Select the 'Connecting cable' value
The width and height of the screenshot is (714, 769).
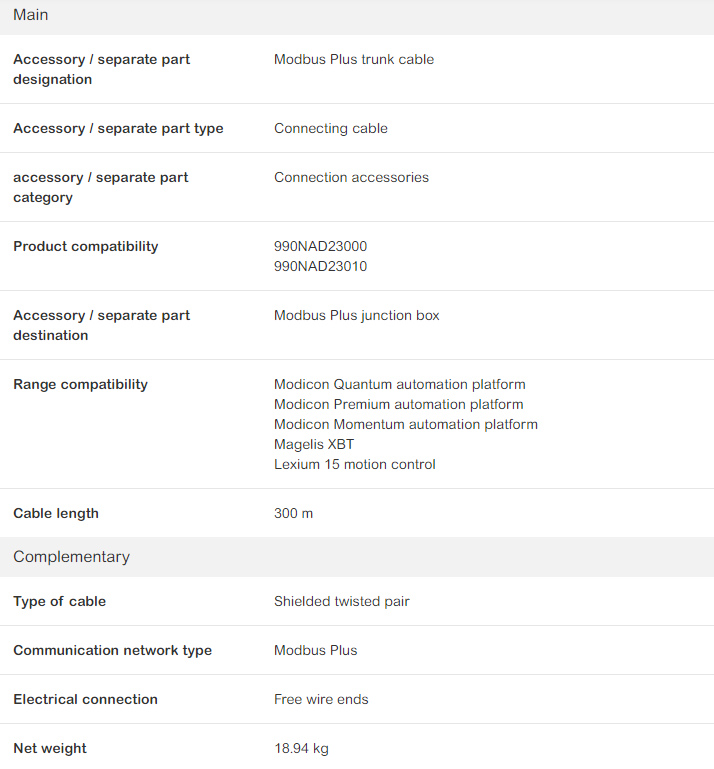point(331,128)
